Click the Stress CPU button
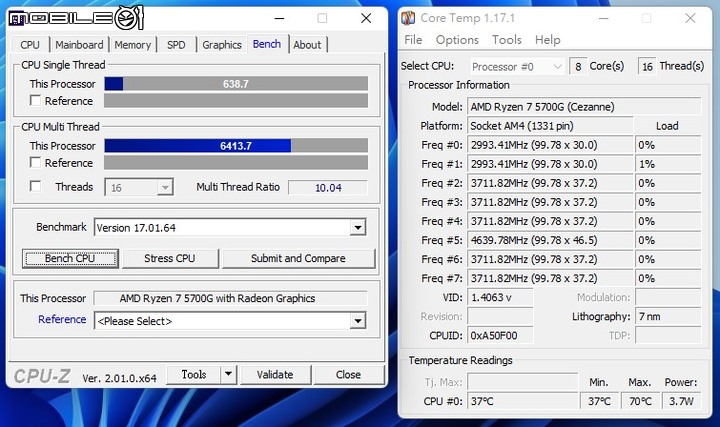The width and height of the screenshot is (720, 427). point(170,258)
